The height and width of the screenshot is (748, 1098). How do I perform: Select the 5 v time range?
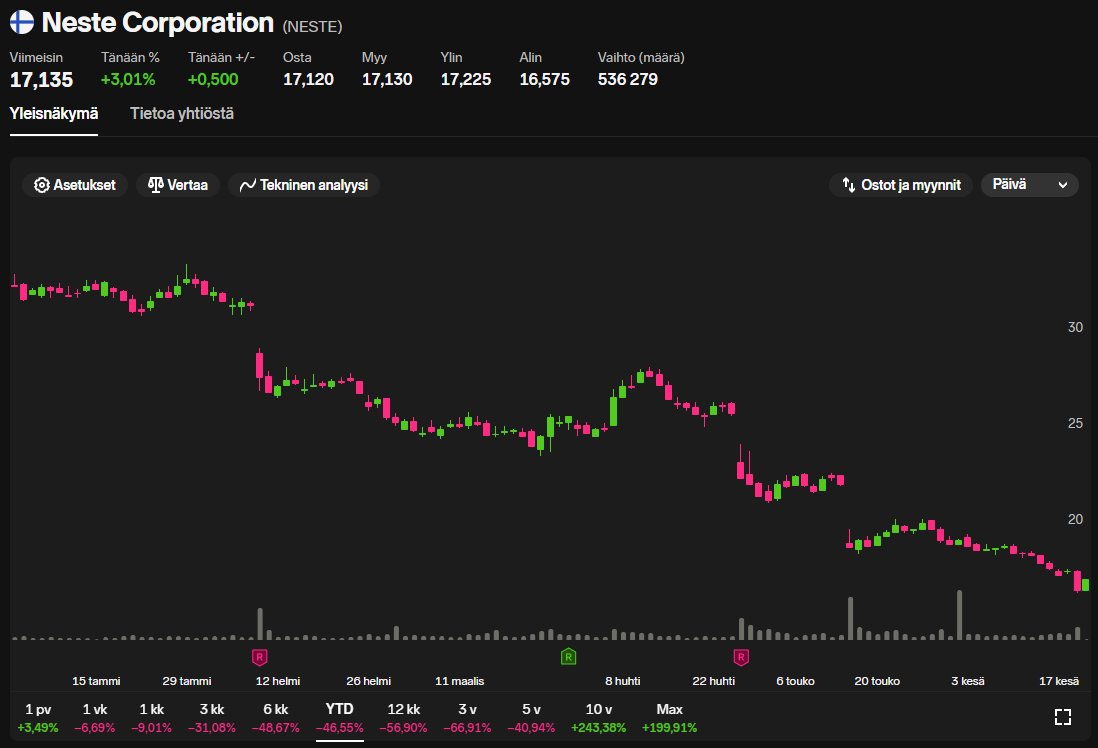[531, 718]
